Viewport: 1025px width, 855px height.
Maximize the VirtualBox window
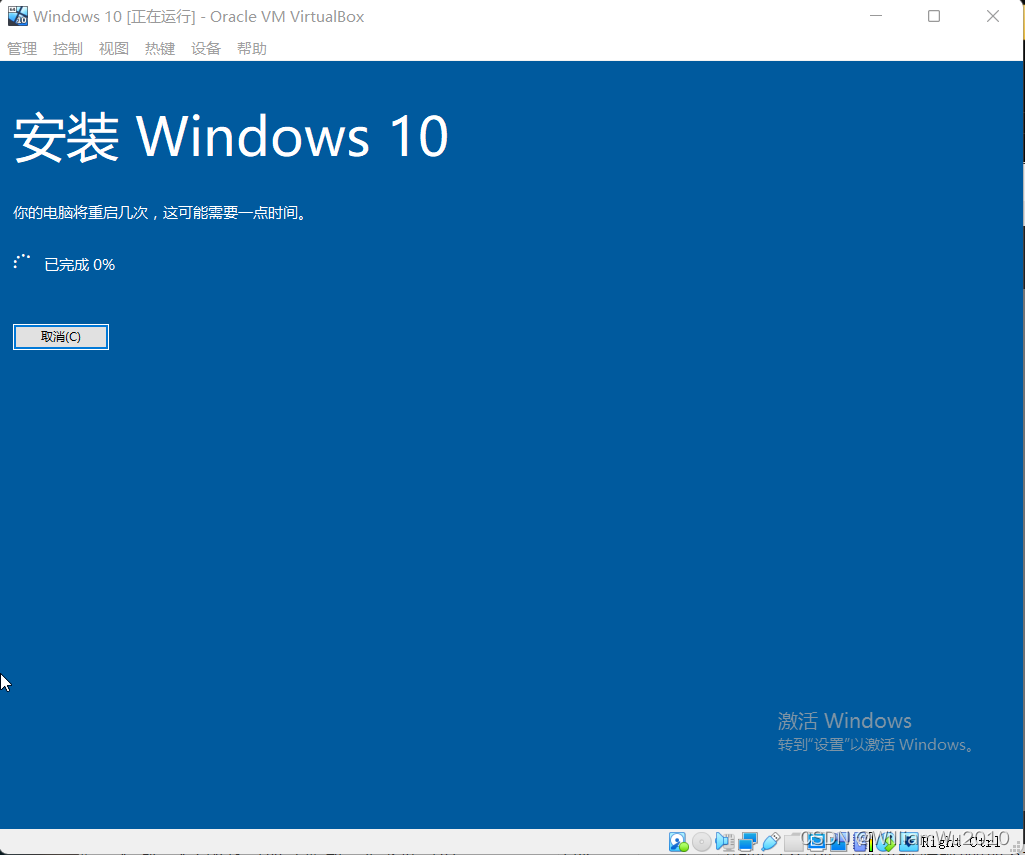pos(934,16)
